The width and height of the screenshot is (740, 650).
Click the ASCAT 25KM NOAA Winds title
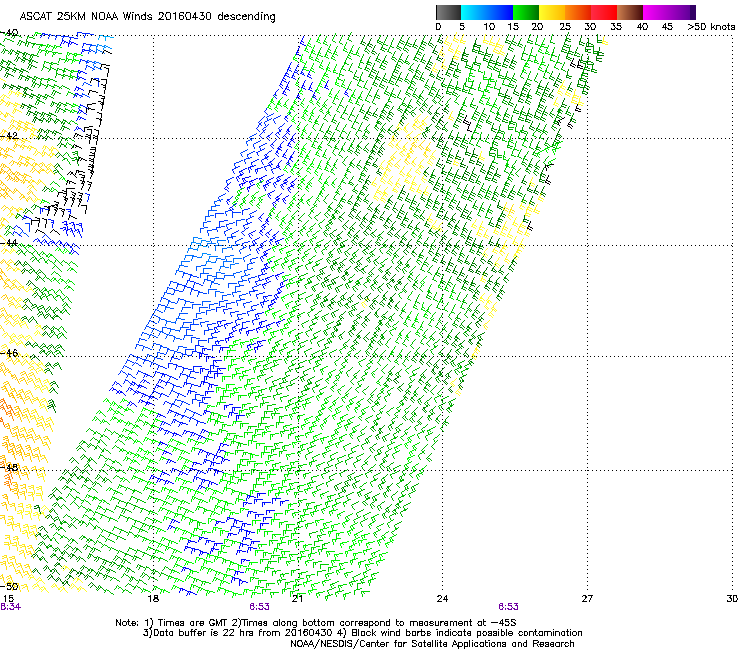click(147, 17)
